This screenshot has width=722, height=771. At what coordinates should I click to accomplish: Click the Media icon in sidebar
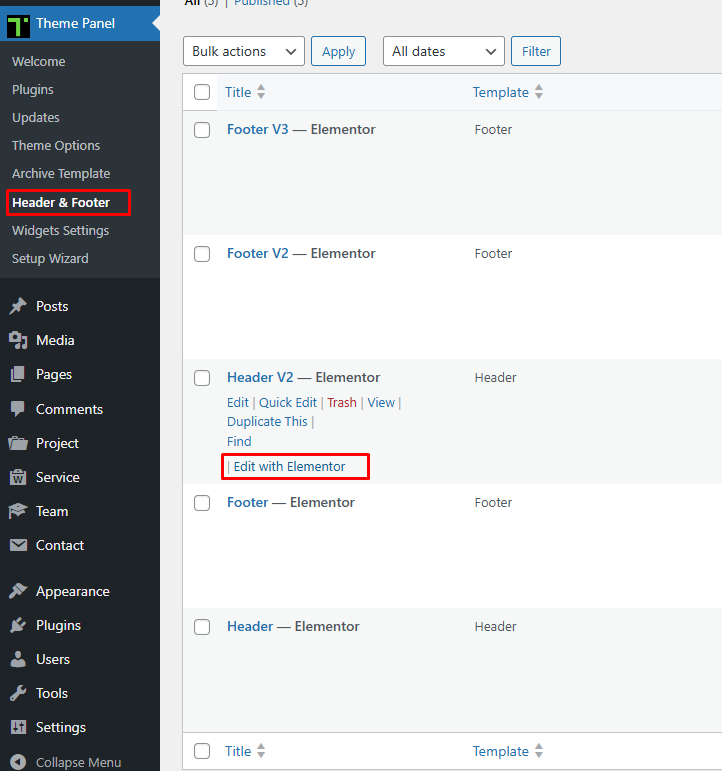click(x=18, y=340)
